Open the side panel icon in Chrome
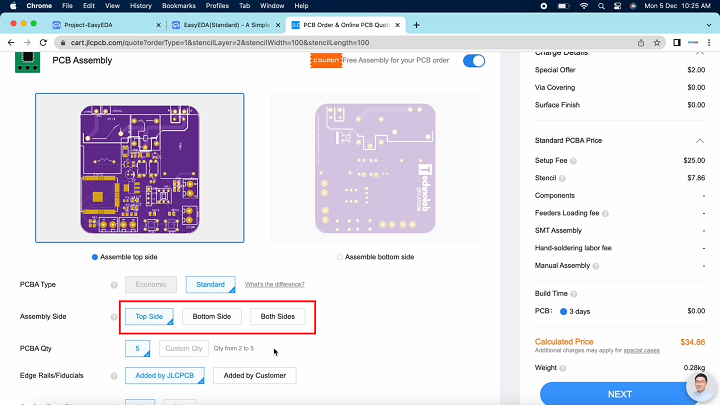 point(677,43)
